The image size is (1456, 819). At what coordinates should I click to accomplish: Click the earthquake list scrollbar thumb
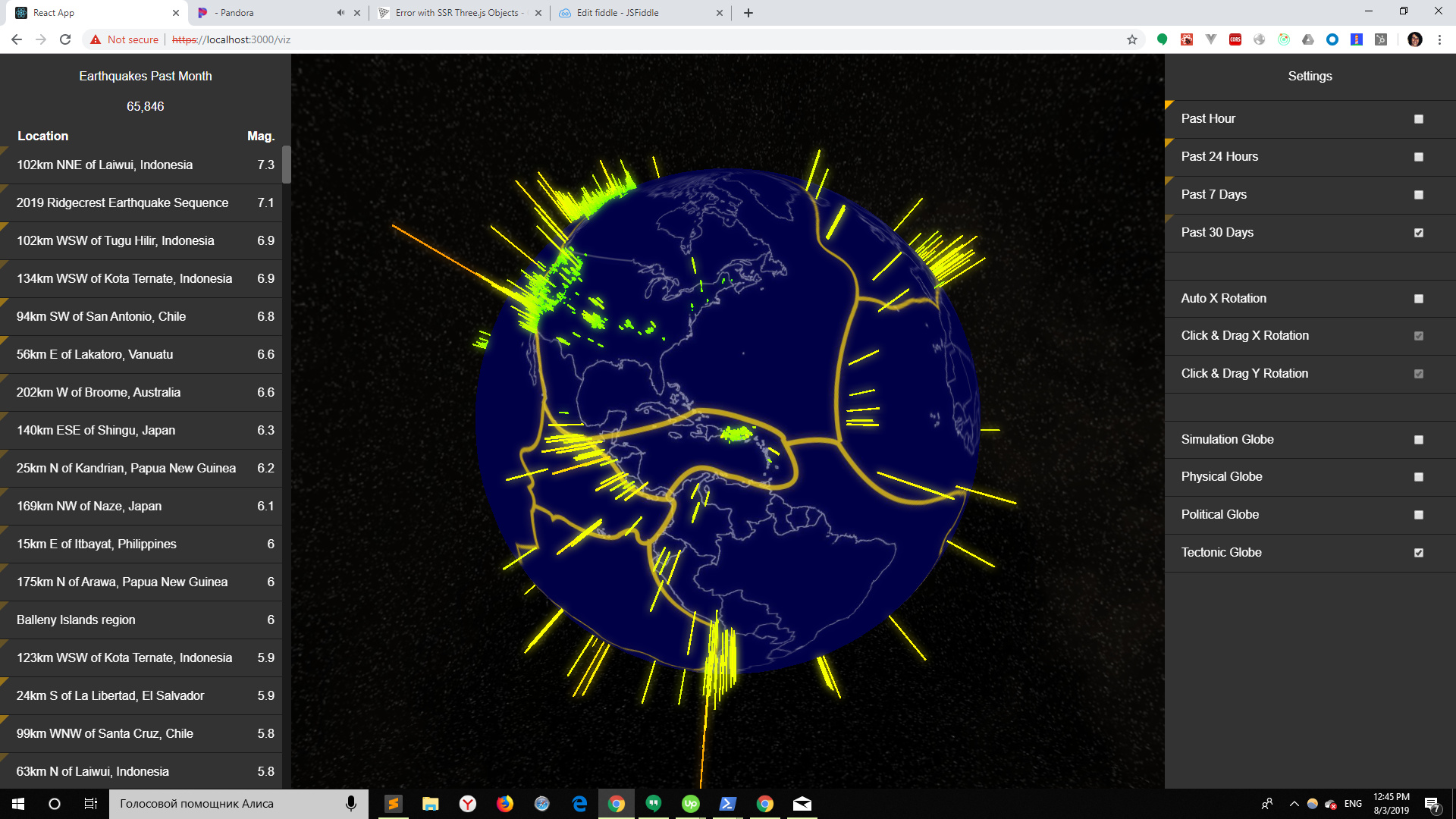pos(287,165)
